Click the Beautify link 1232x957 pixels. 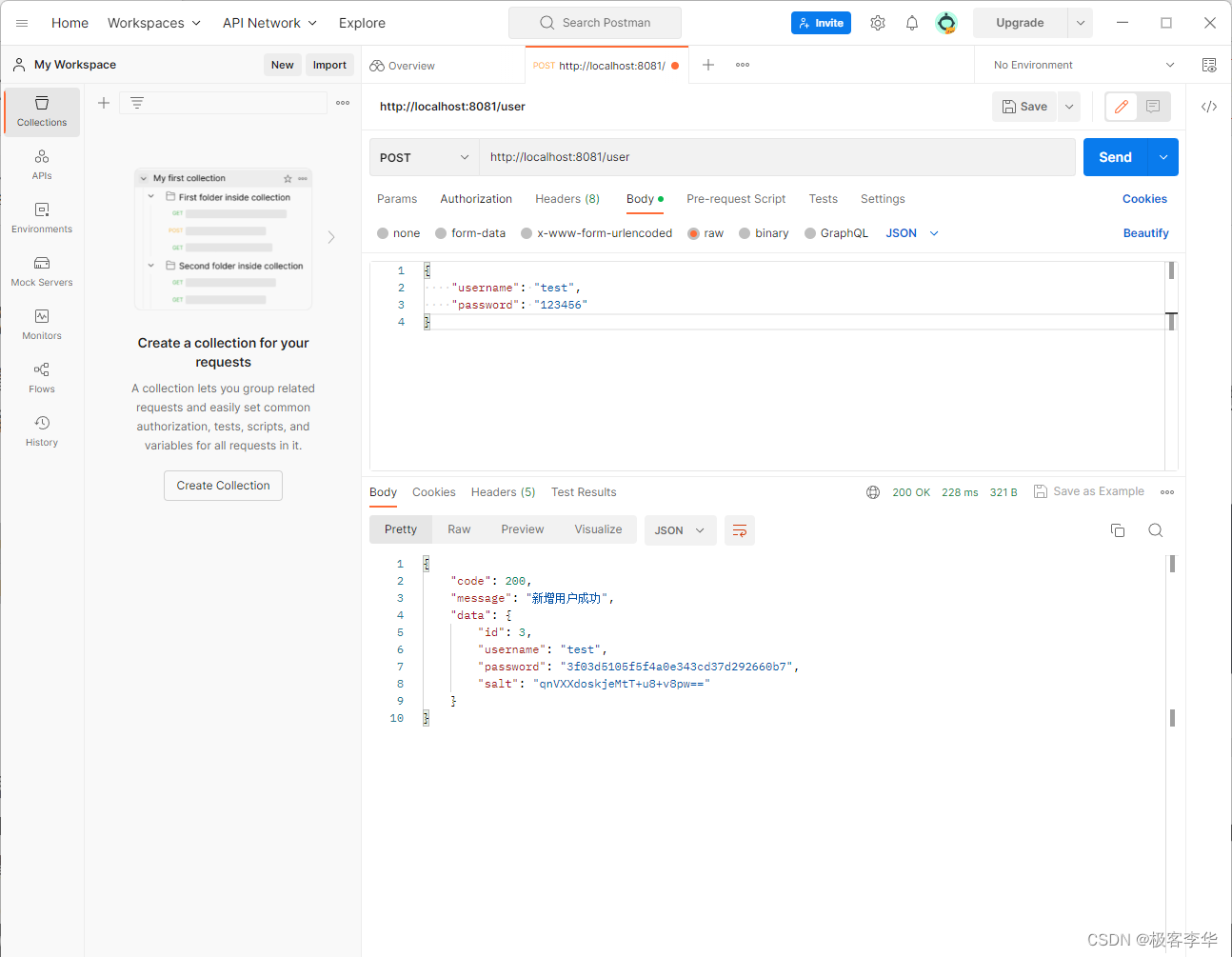point(1145,233)
